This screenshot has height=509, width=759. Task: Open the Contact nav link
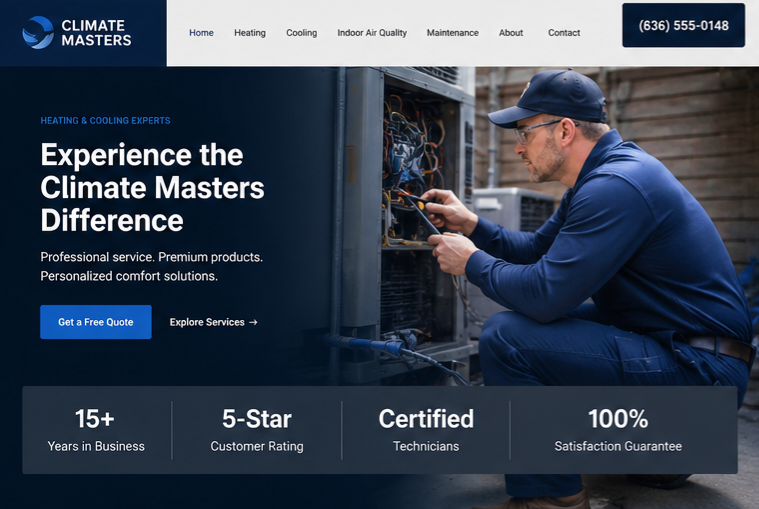tap(564, 32)
